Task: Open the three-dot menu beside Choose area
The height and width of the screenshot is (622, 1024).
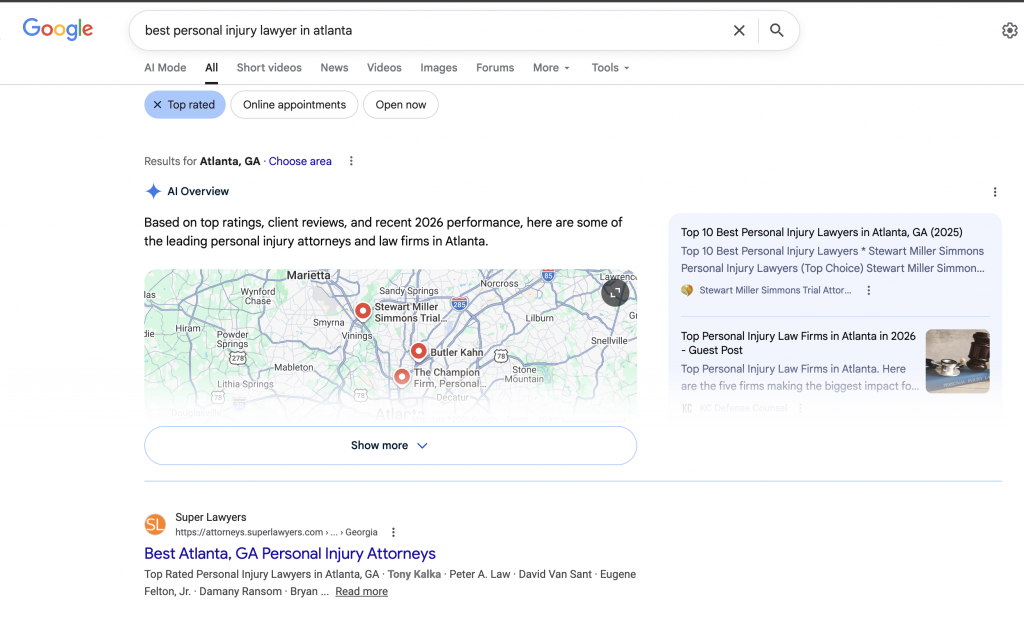Action: tap(351, 161)
